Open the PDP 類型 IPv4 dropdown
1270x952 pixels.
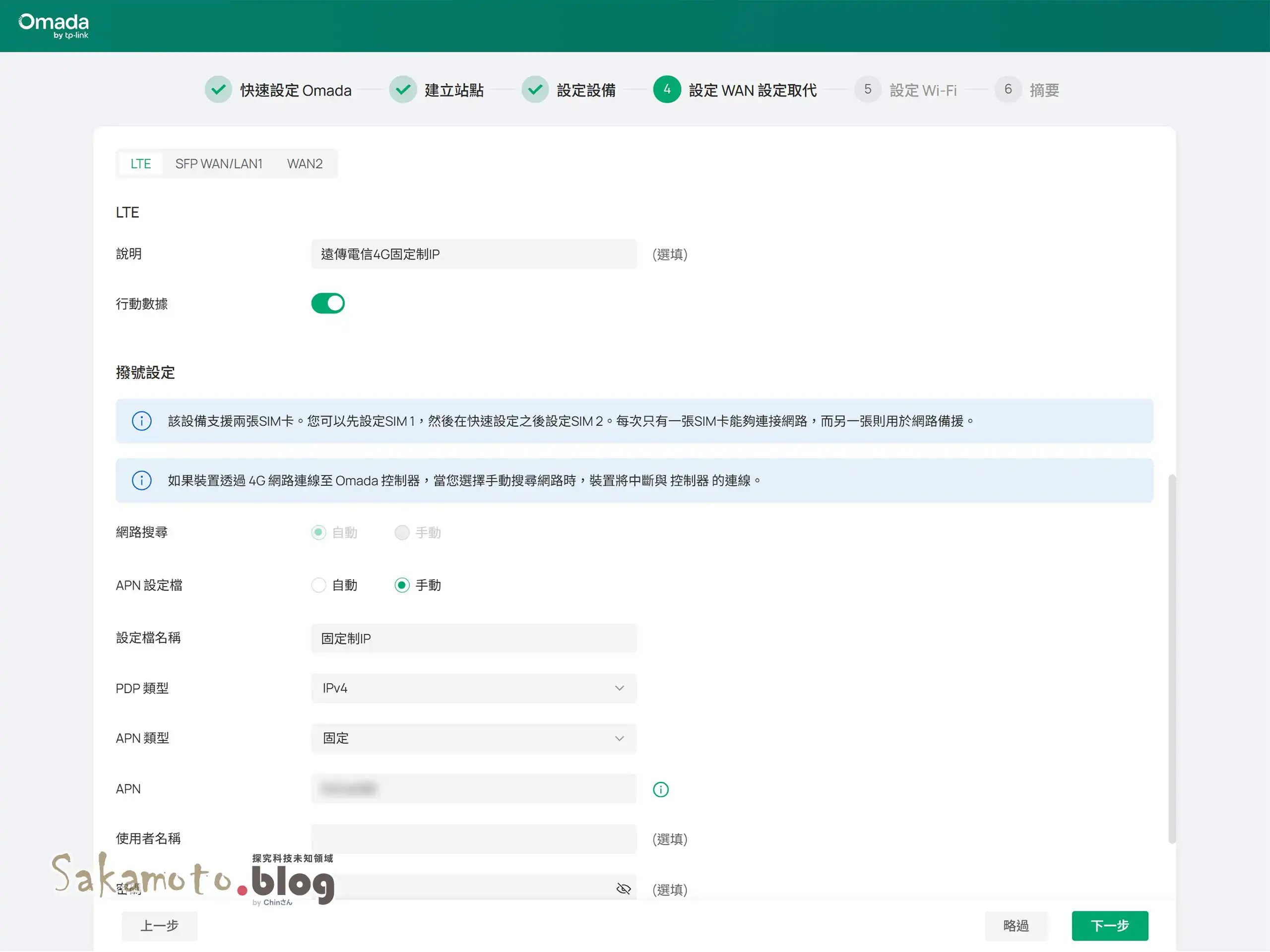click(474, 688)
